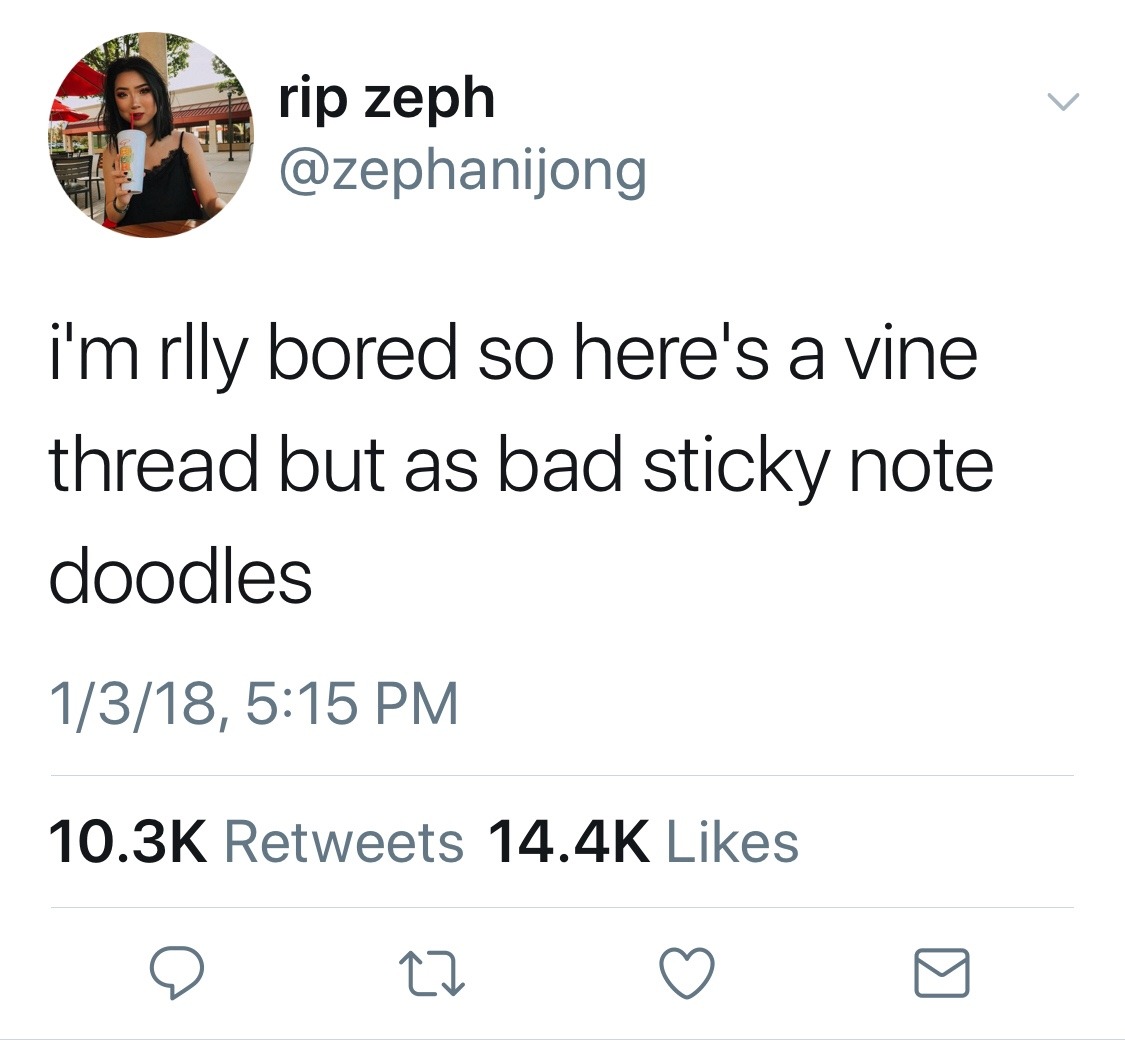Toggle retweet on the sticky note doodles tweet
The image size is (1125, 1043).
coord(432,973)
